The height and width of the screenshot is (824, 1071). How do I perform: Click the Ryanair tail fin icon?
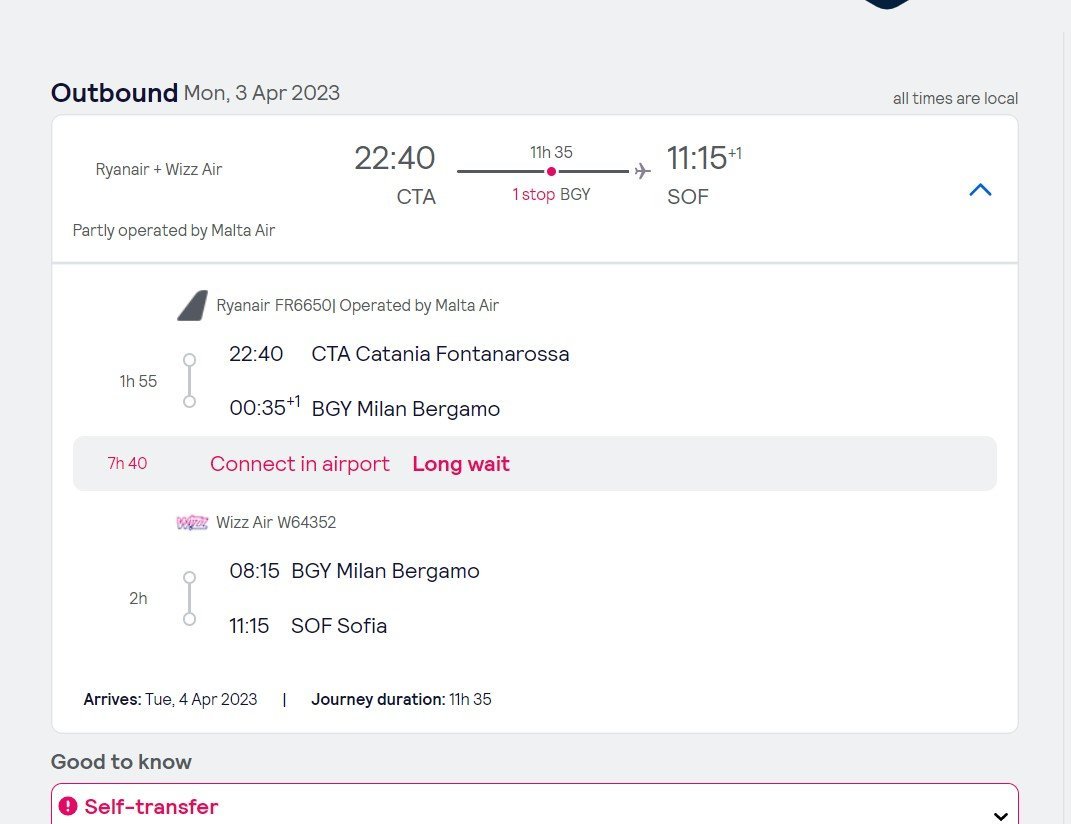(192, 306)
